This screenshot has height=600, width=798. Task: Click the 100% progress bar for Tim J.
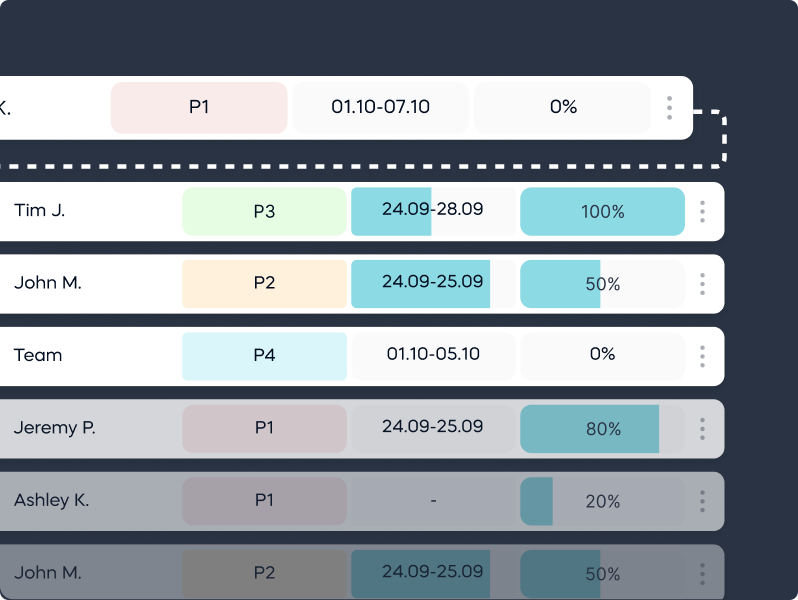tap(602, 212)
